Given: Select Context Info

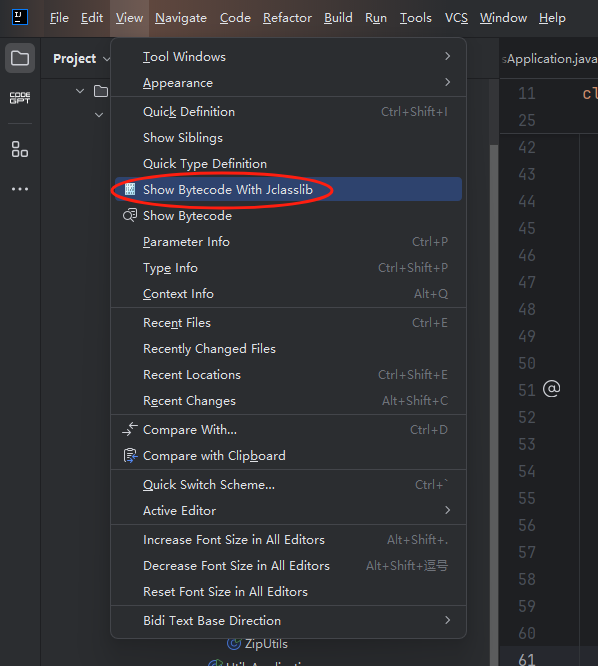Looking at the screenshot, I should (x=288, y=293).
